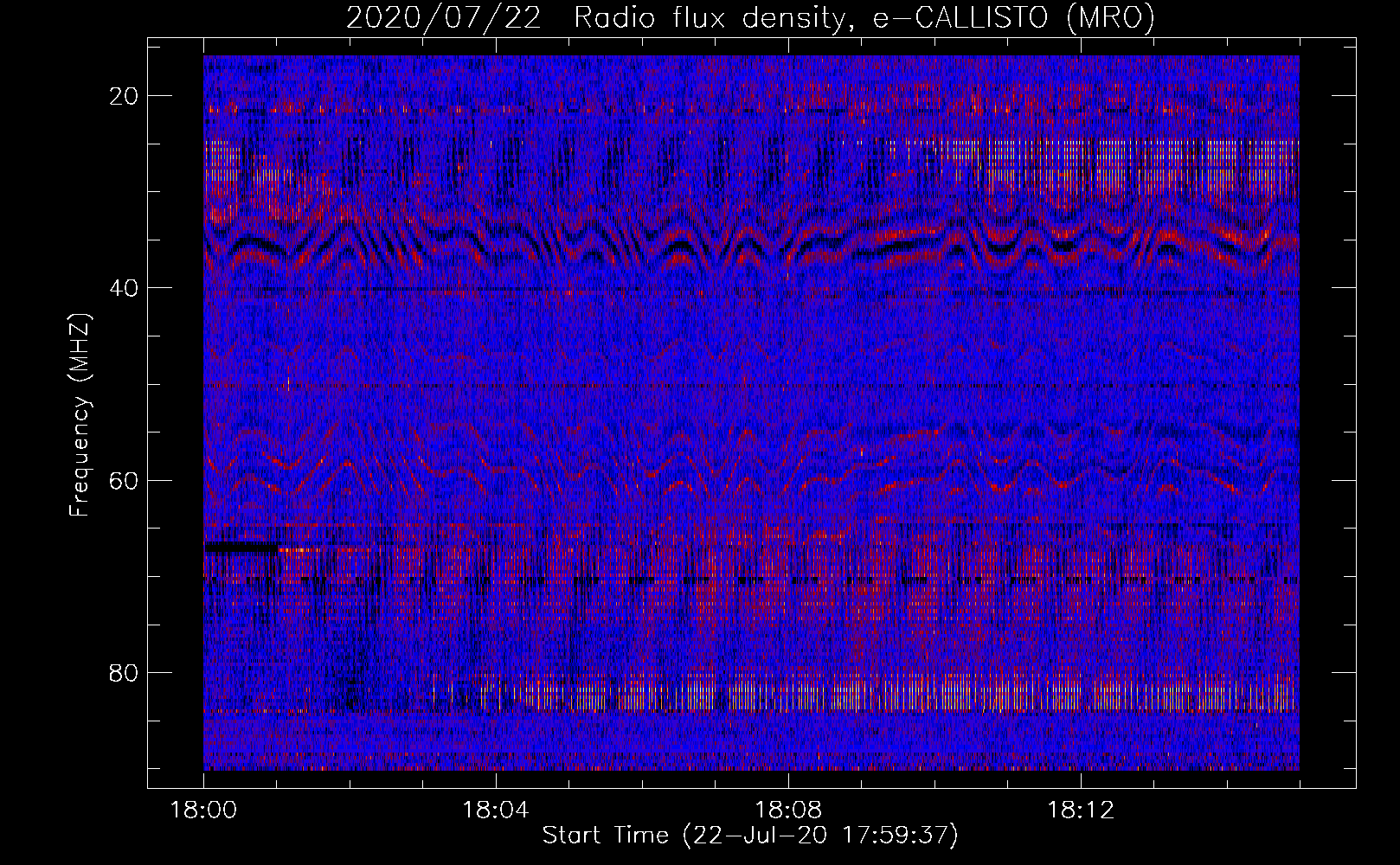Click the 80 MHz frequency tick label
1400x865 pixels.
click(x=125, y=672)
